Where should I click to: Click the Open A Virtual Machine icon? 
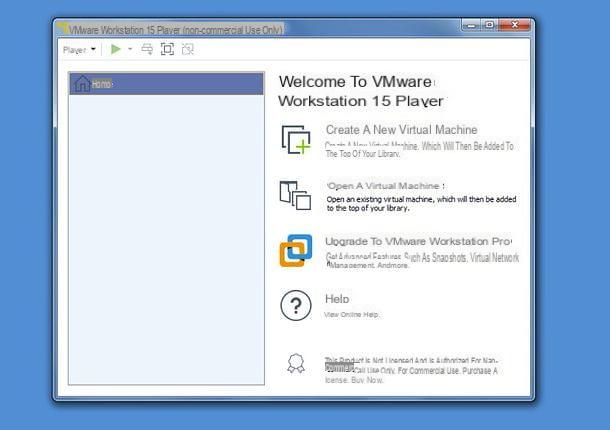coord(295,195)
